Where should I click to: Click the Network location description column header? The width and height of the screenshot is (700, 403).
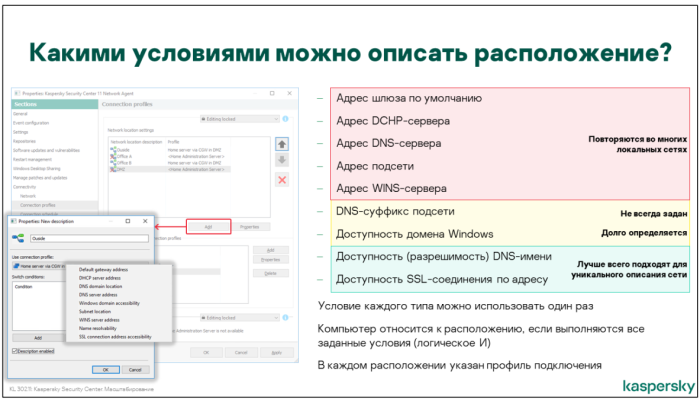point(137,142)
